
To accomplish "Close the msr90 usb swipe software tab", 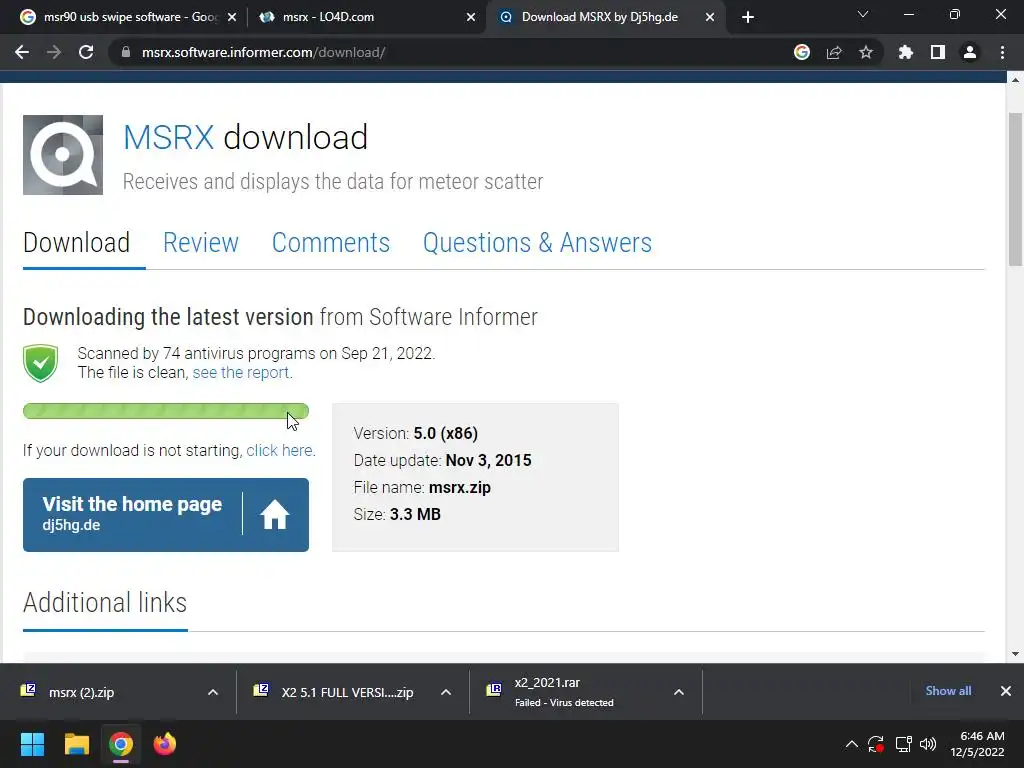I will point(232,17).
